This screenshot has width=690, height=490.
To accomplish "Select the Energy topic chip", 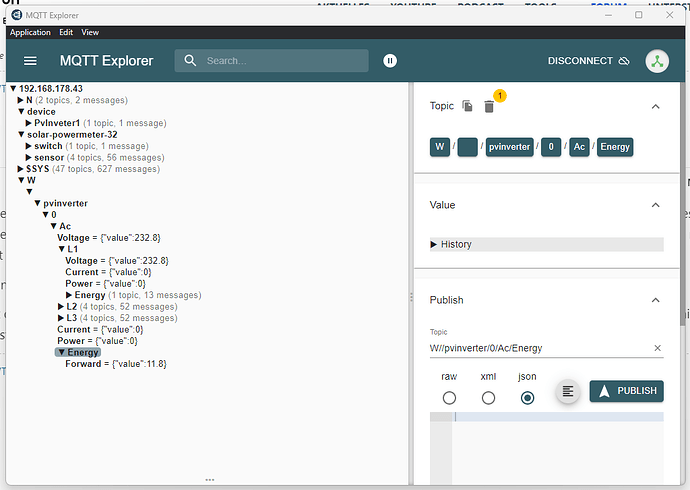I will pos(615,147).
